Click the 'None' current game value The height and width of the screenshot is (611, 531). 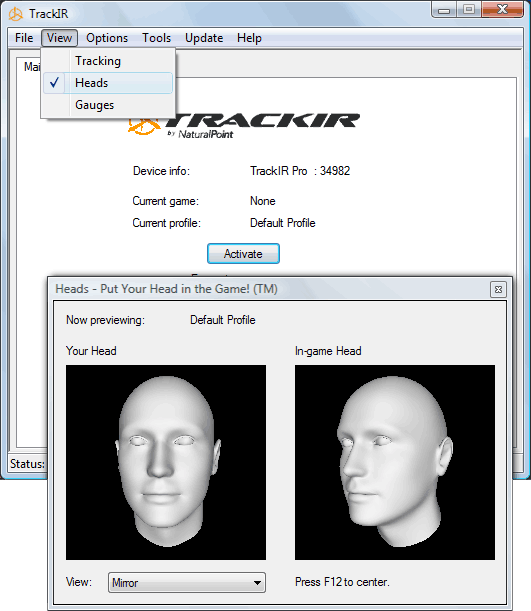[263, 201]
